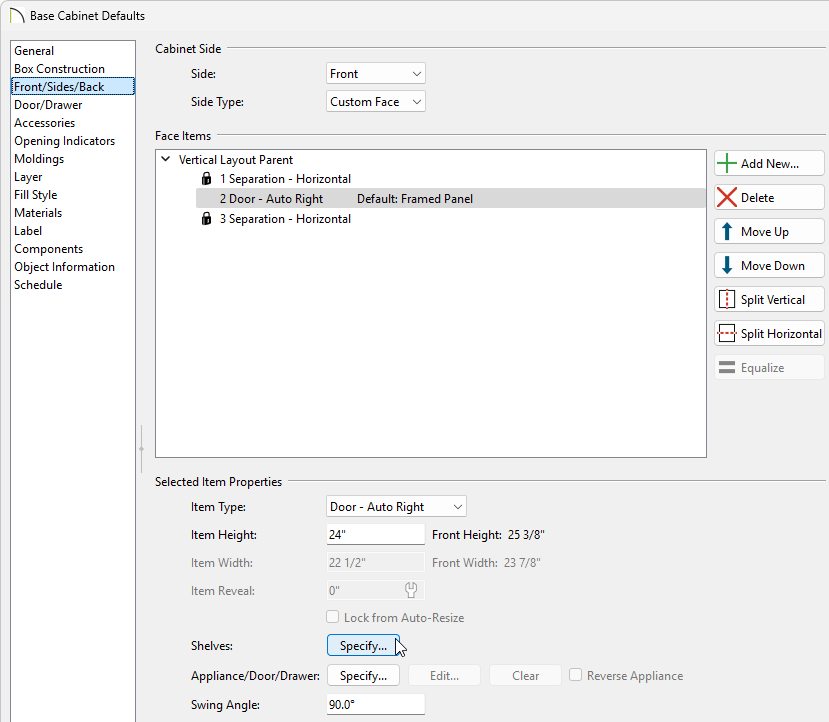829x722 pixels.
Task: Go to the Materials panel
Action: point(38,213)
